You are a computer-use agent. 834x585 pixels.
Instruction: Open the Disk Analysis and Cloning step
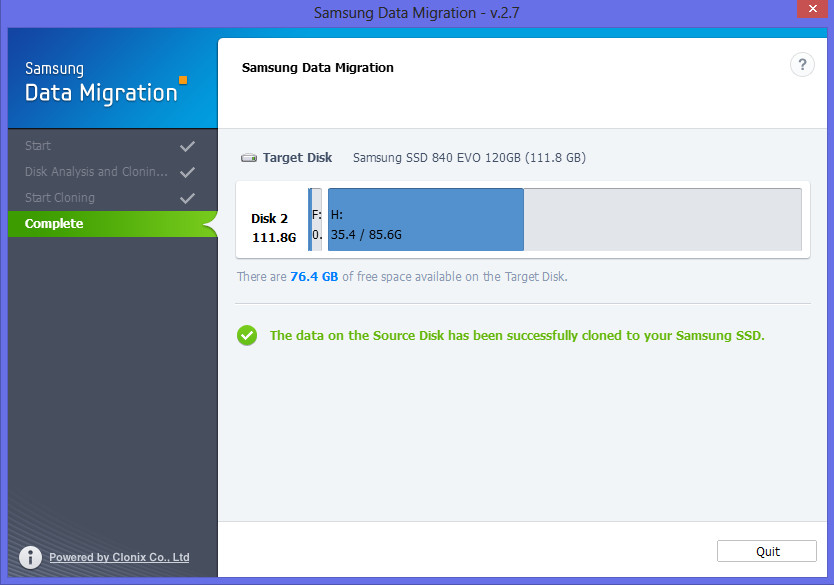[95, 171]
